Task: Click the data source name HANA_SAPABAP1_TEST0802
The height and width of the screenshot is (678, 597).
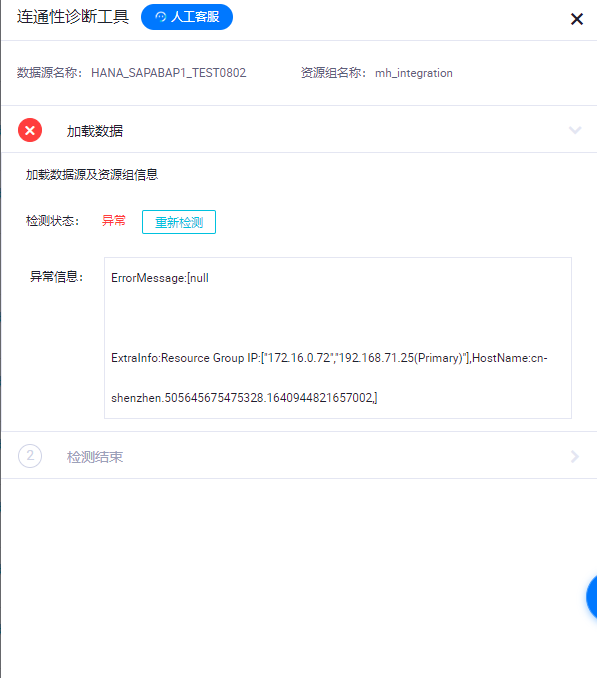Action: pos(169,73)
